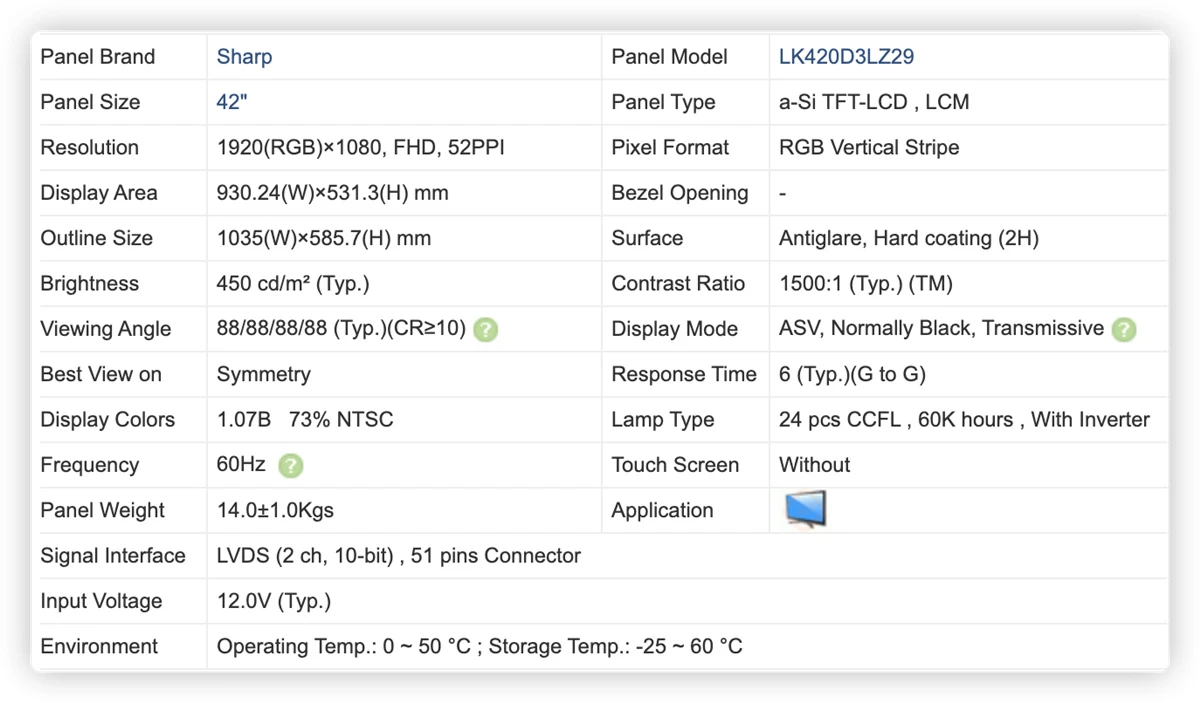Follow the 42" panel size link
The image size is (1200, 703).
(232, 102)
